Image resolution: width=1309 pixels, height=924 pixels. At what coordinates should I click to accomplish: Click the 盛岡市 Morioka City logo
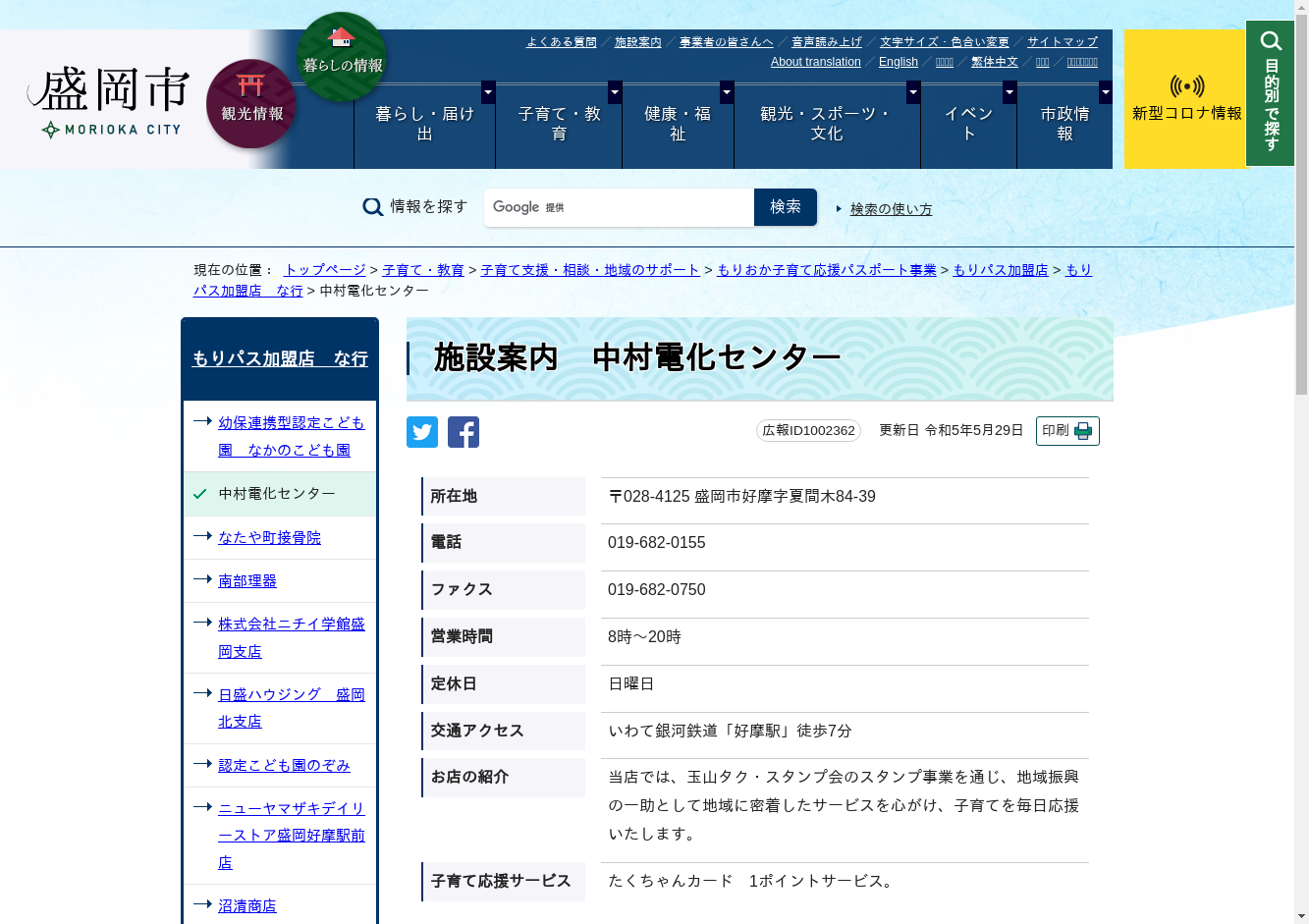pos(108,102)
